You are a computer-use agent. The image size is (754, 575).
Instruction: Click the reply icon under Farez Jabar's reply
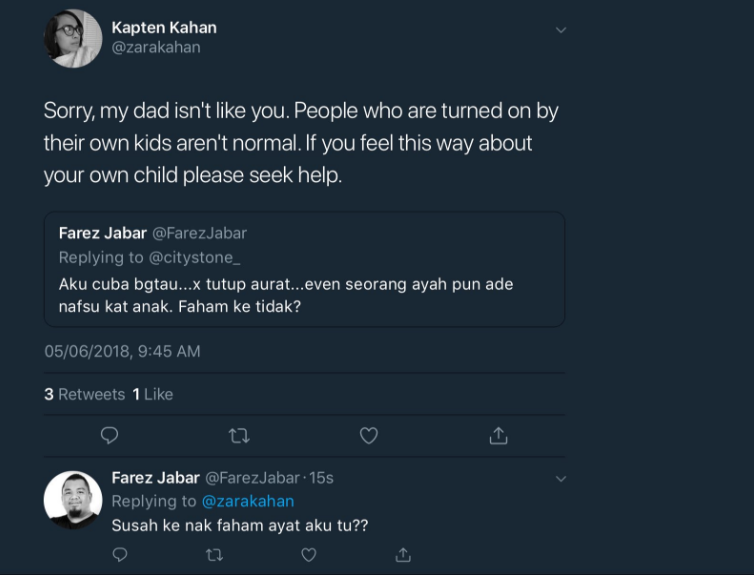[120, 554]
